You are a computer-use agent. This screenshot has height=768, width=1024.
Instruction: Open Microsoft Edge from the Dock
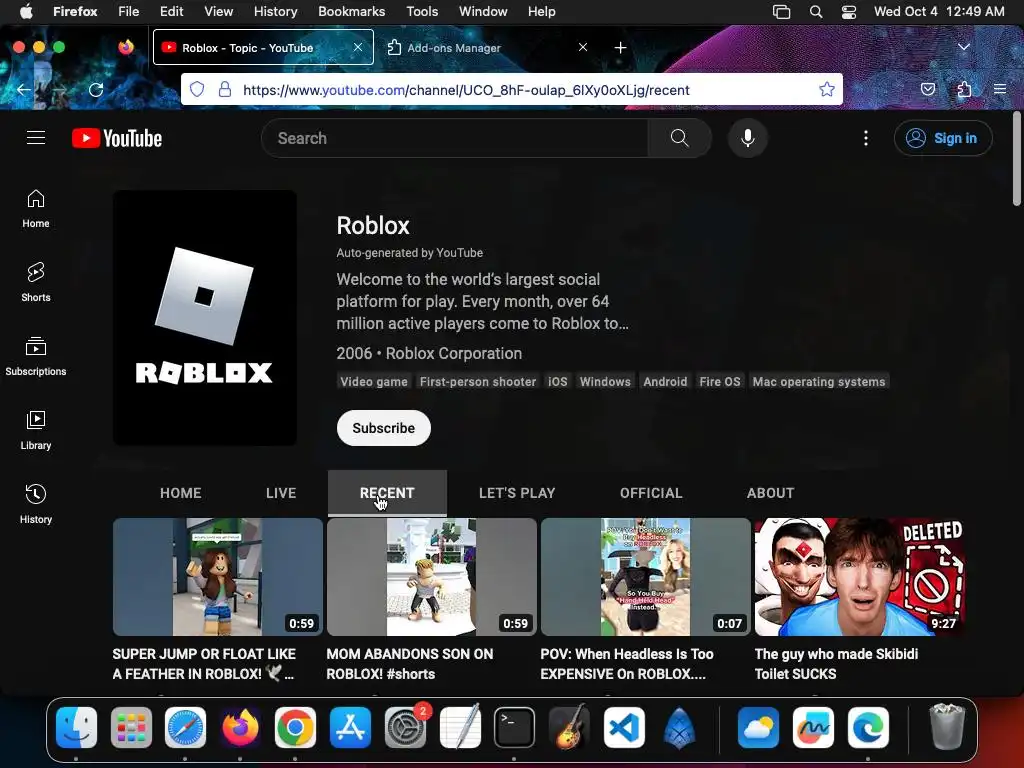click(x=869, y=727)
